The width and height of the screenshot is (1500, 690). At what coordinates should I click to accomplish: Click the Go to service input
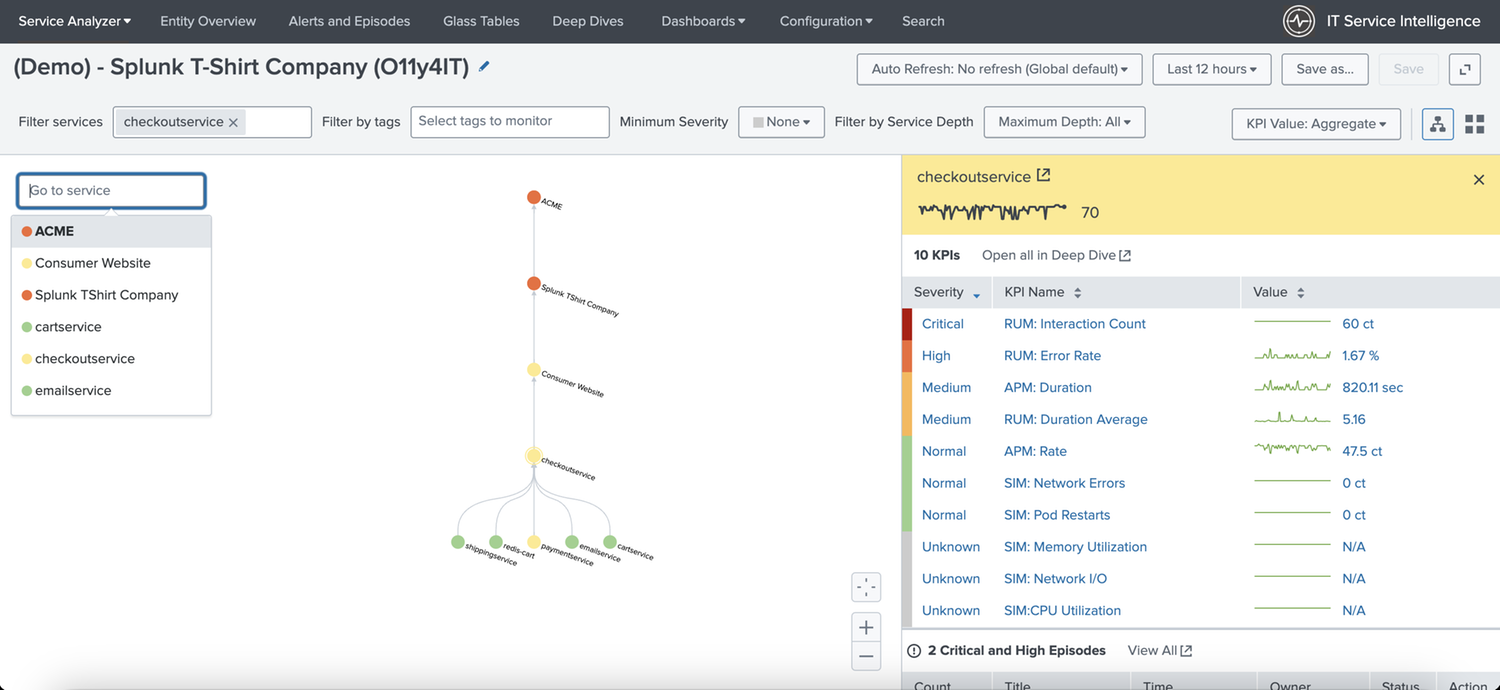(111, 190)
